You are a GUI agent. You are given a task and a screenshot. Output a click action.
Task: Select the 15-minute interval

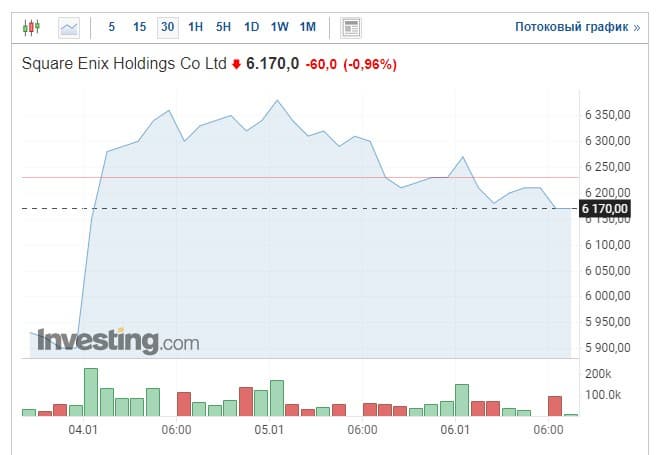click(x=139, y=27)
